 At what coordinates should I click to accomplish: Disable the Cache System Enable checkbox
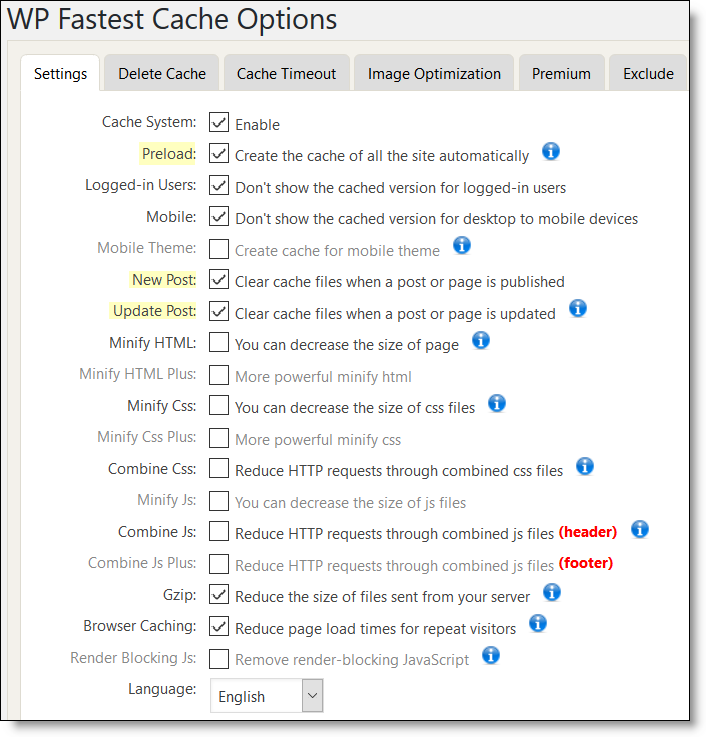click(219, 123)
